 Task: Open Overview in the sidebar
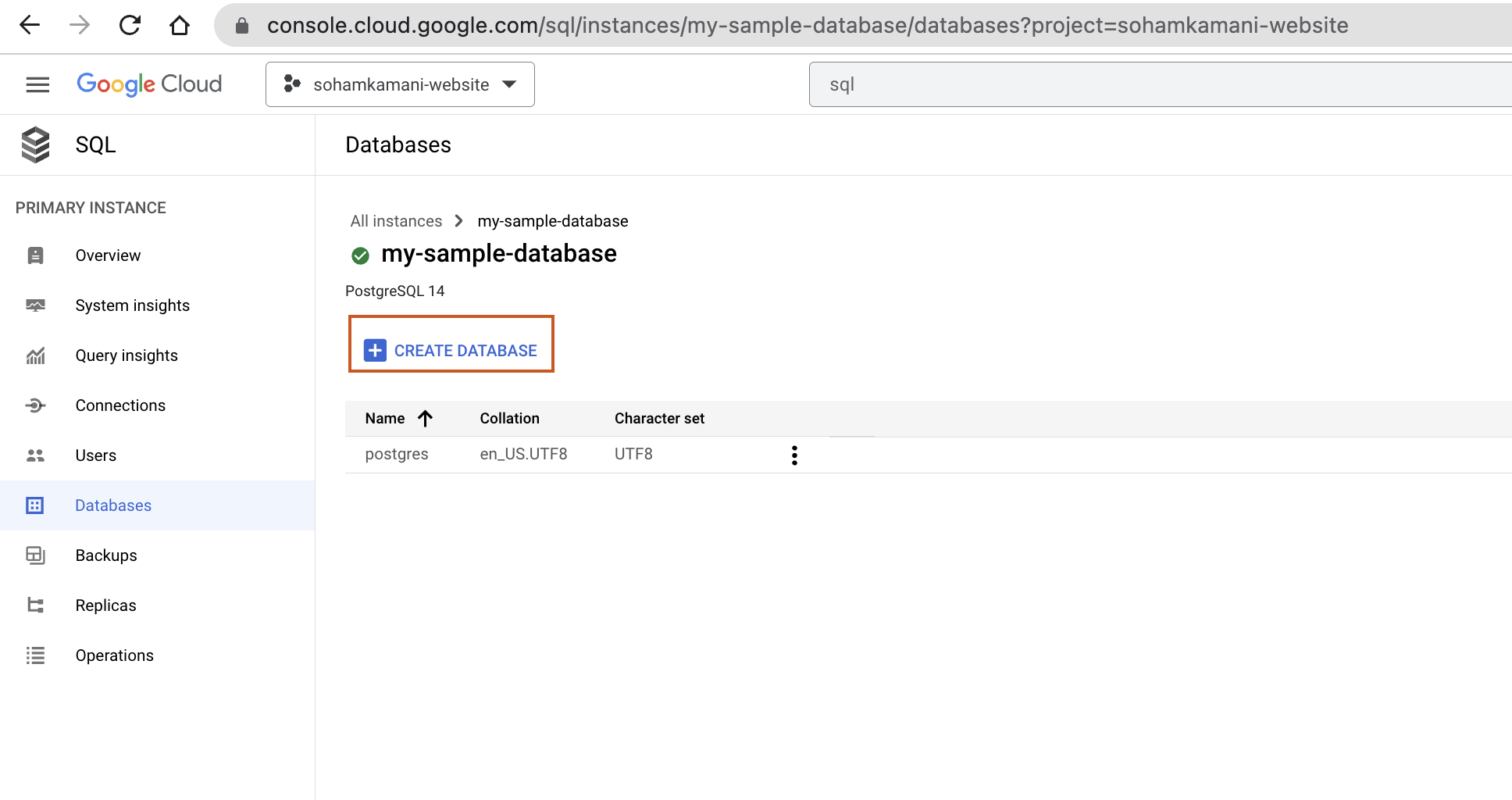(x=108, y=255)
